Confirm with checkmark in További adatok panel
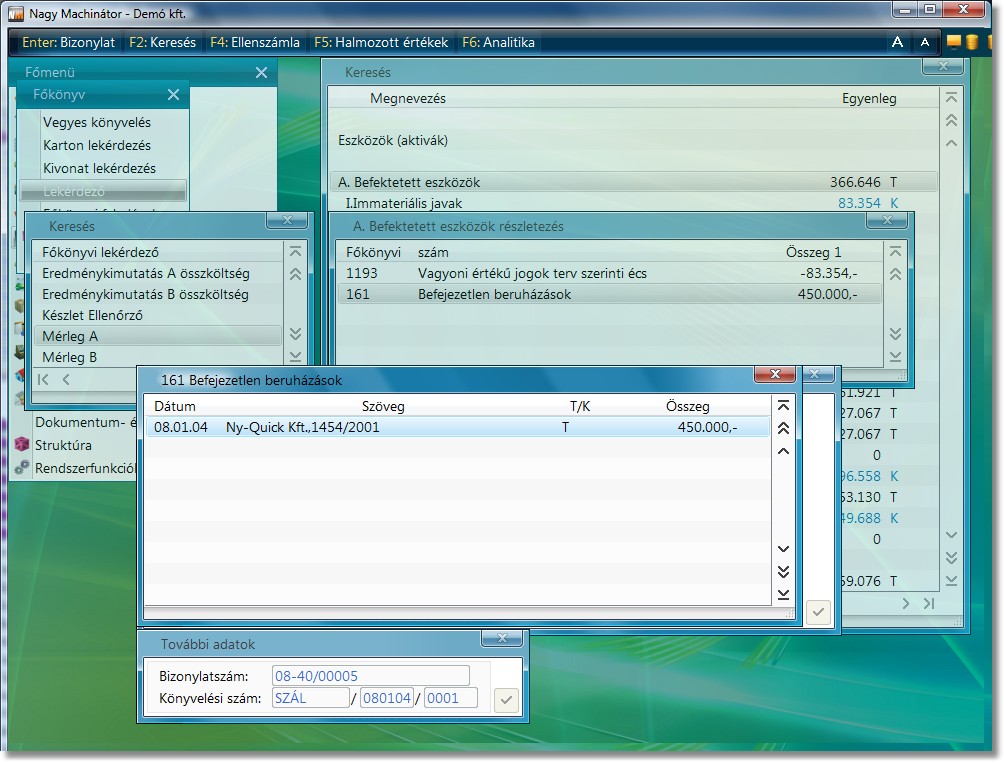This screenshot has height=763, width=1004. tap(507, 699)
